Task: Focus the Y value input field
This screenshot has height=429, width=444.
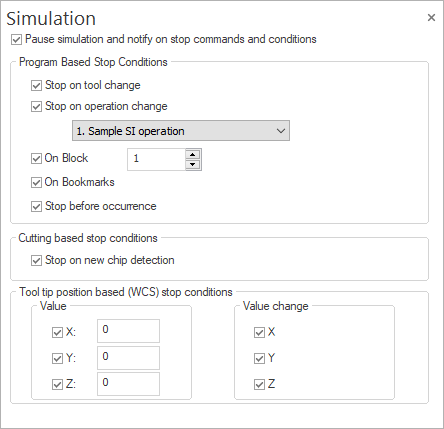Action: [x=128, y=358]
